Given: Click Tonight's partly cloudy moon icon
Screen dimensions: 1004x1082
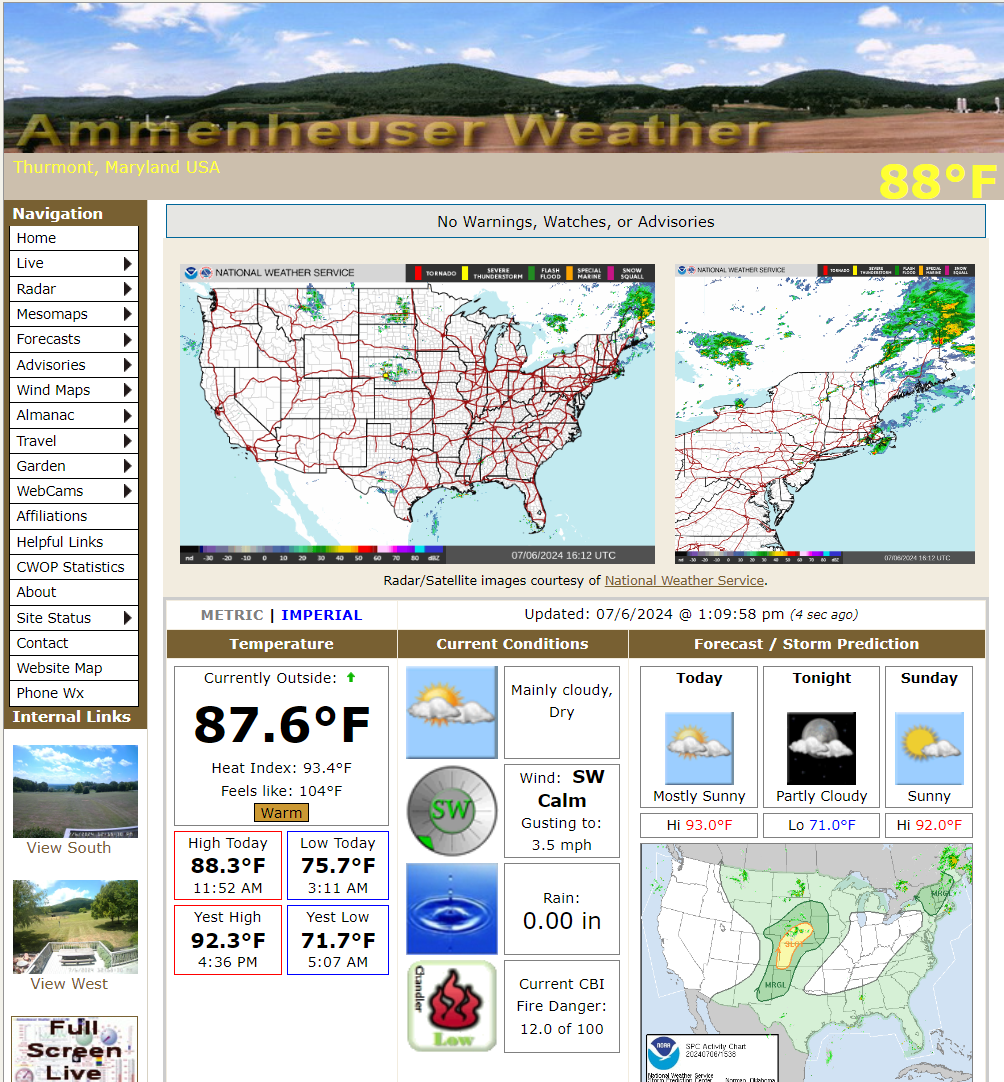Looking at the screenshot, I should (821, 748).
